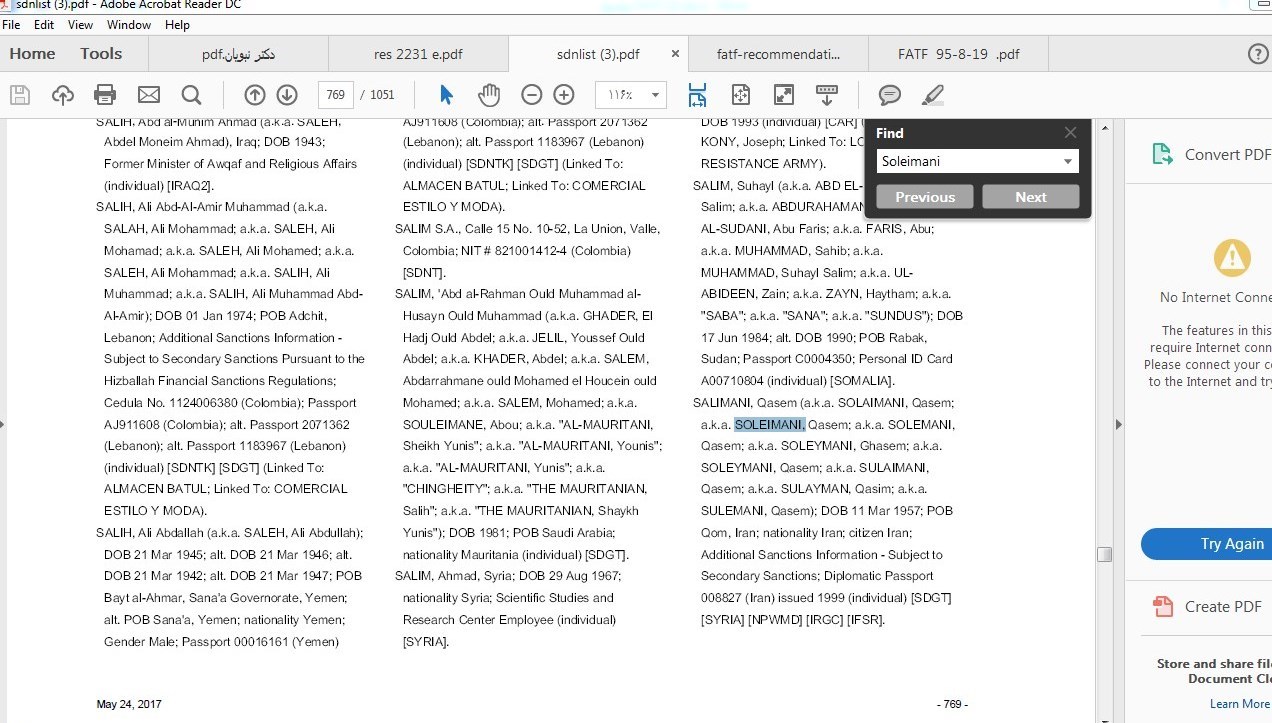The width and height of the screenshot is (1272, 723).
Task: Expand the Find text history dropdown arrow
Action: coord(1068,161)
